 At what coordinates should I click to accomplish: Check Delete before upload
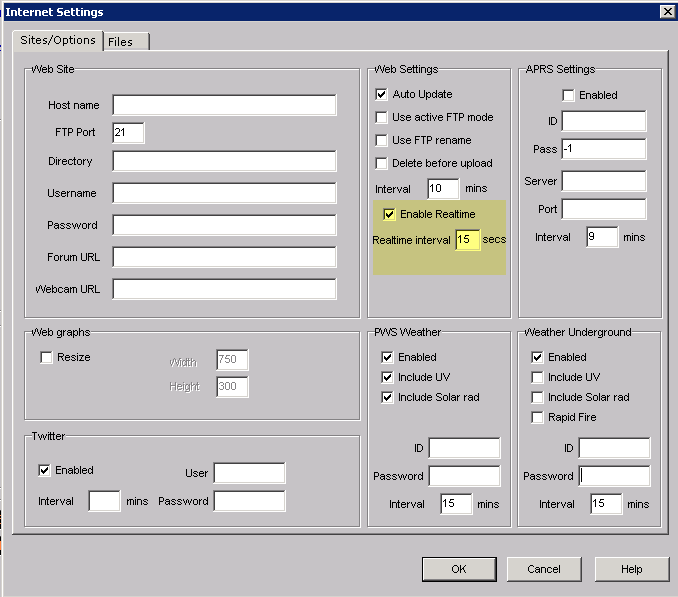[381, 163]
